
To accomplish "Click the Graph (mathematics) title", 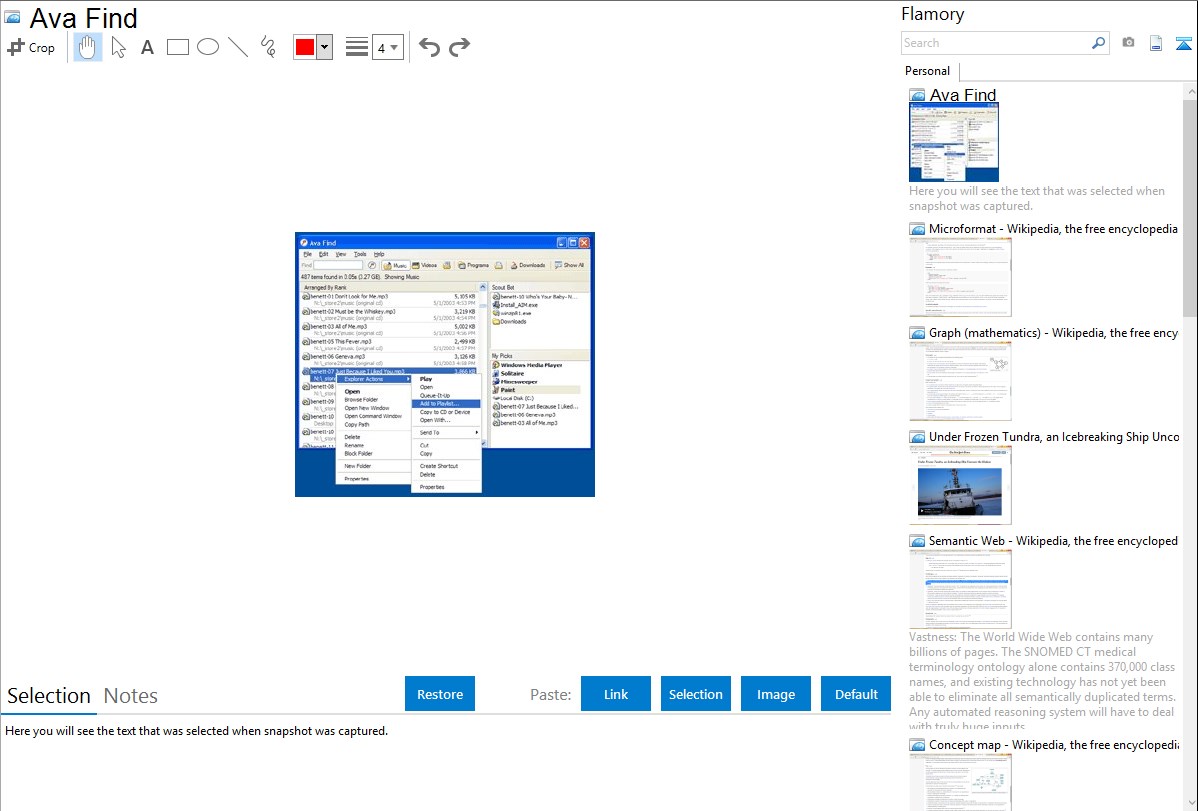I will pos(1053,333).
